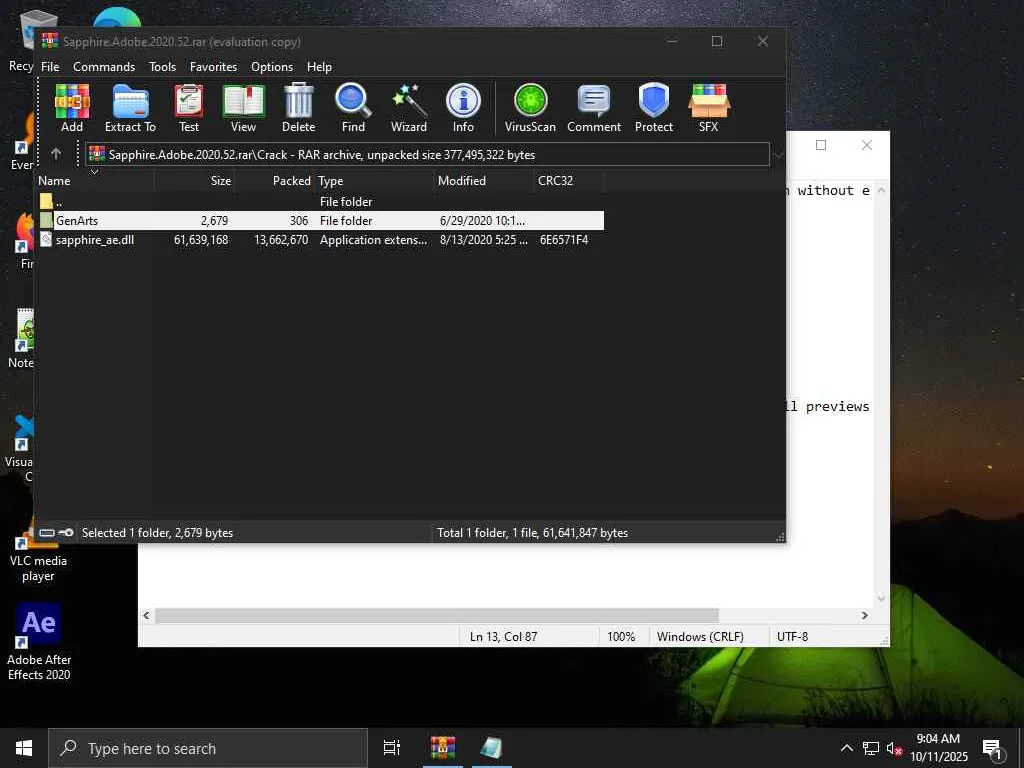Show hidden tray icons chevron
This screenshot has width=1024, height=768.
846,748
